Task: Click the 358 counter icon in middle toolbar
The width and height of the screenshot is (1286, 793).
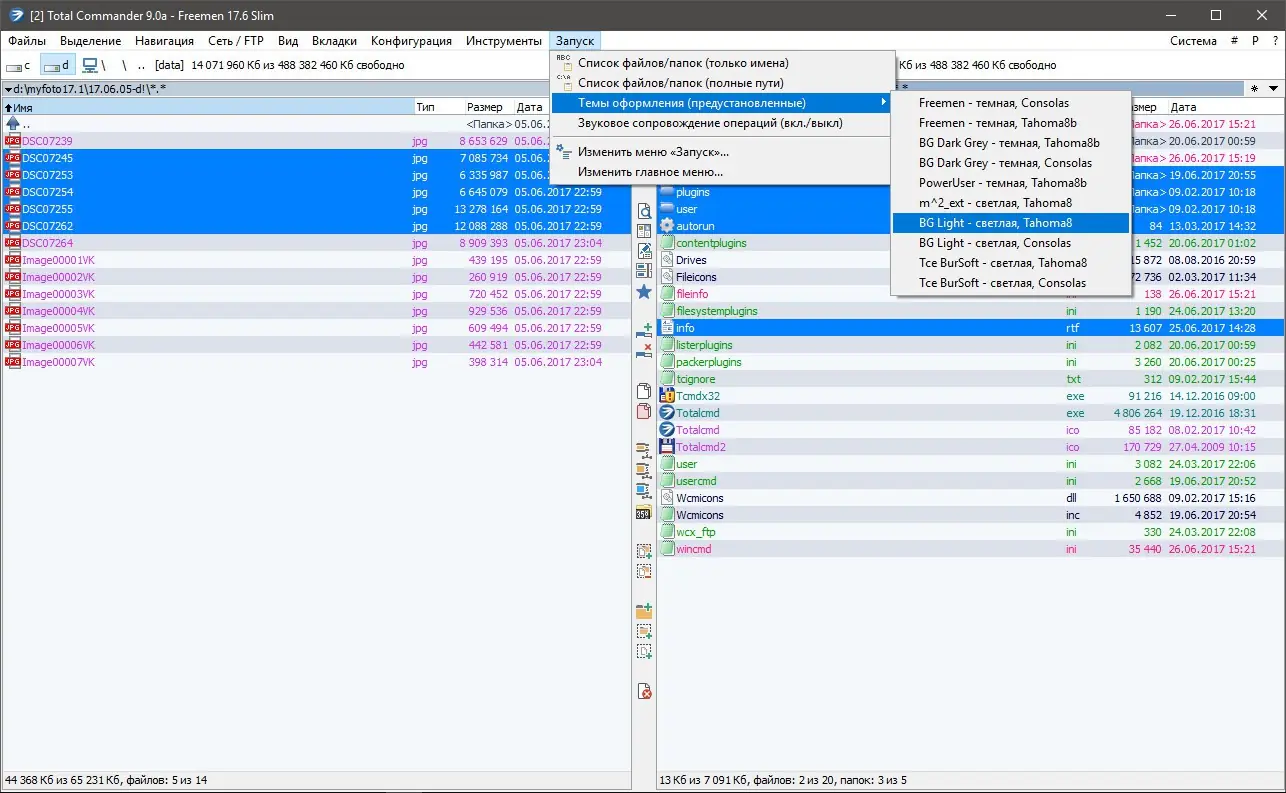Action: point(644,513)
